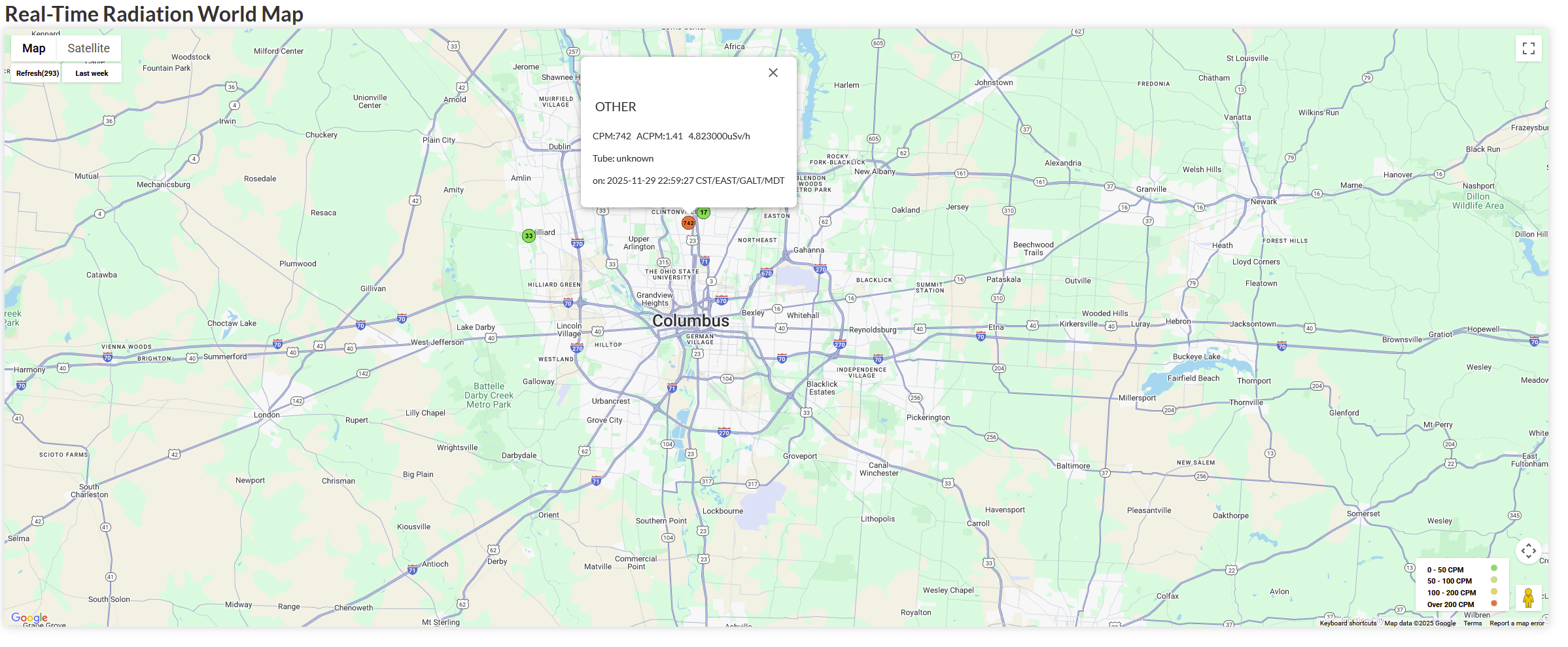Click the 'Johnstown' map label
Image resolution: width=1568 pixels, height=647 pixels.
click(994, 82)
